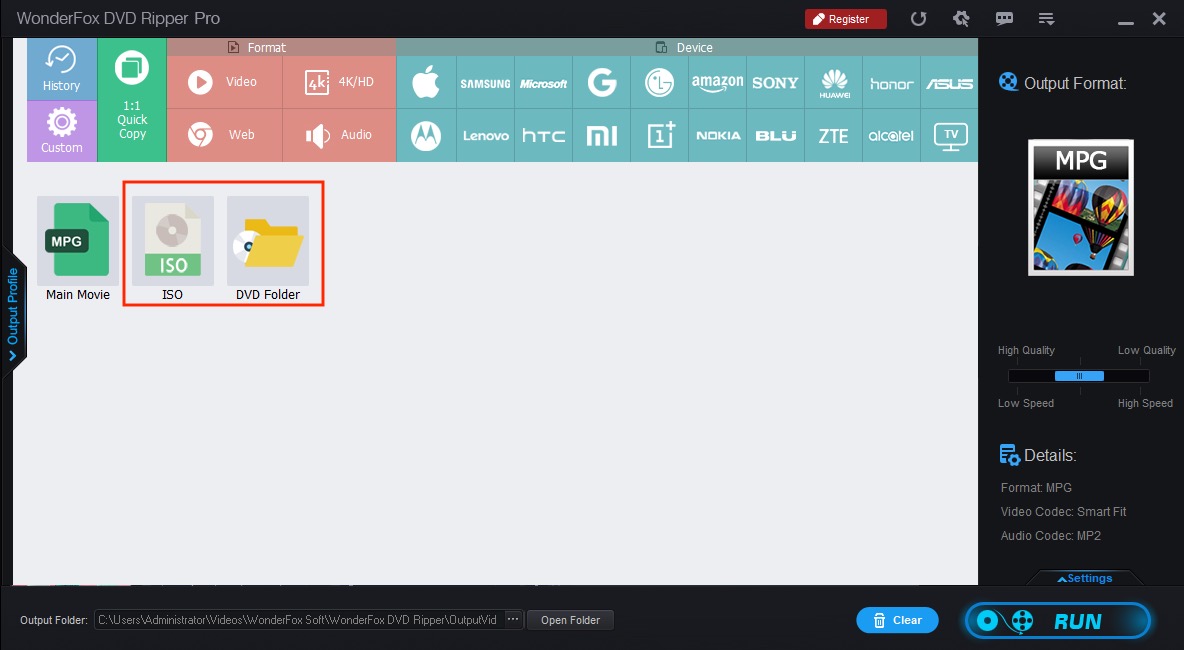Open the titlebar menu dropdown
1184x650 pixels.
1046,18
